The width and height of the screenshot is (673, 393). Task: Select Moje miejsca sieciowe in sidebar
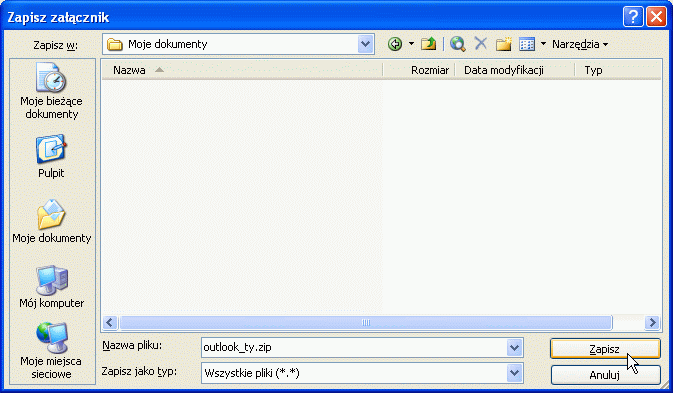point(52,351)
